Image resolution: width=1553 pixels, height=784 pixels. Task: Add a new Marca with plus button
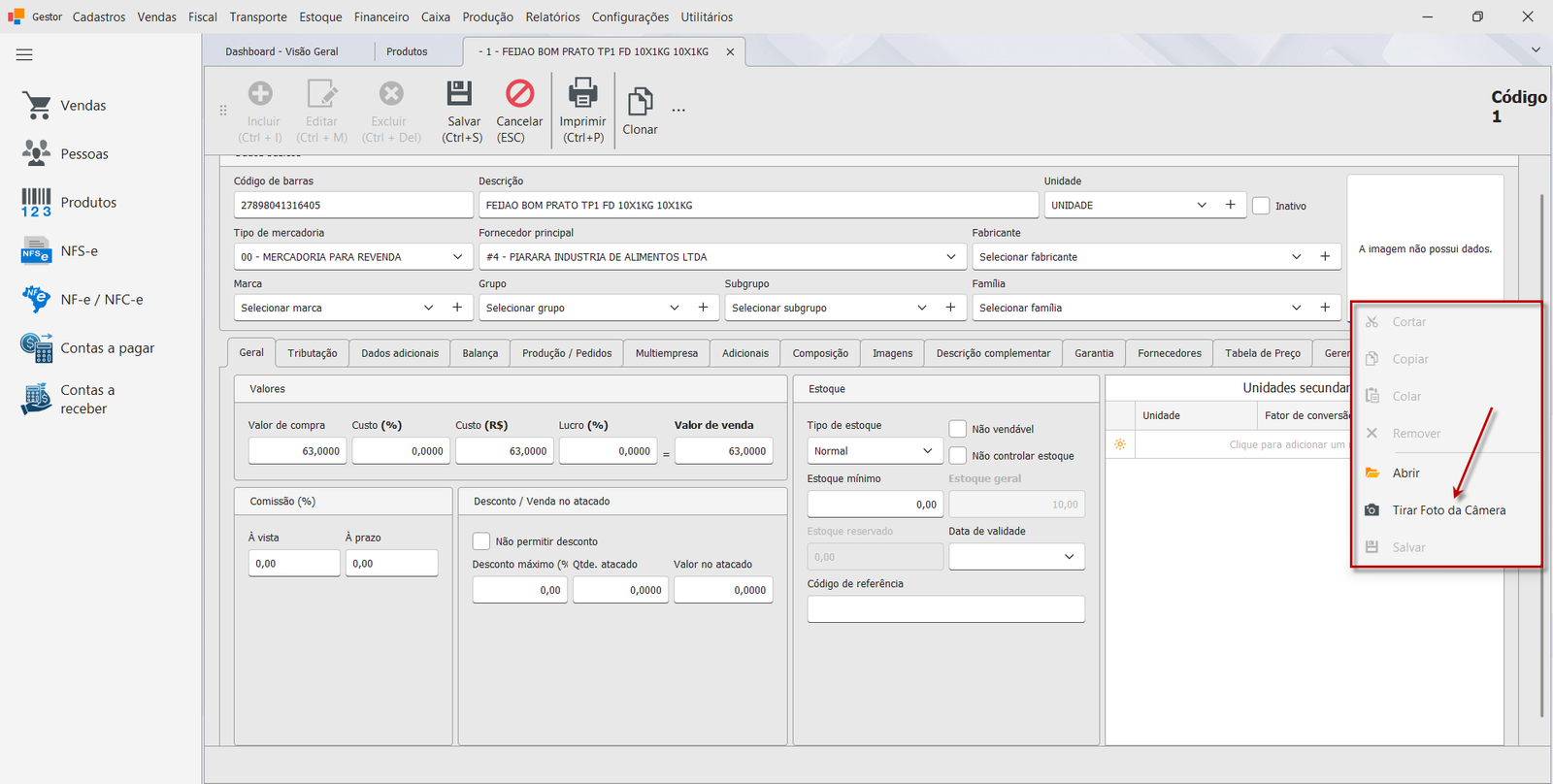457,308
